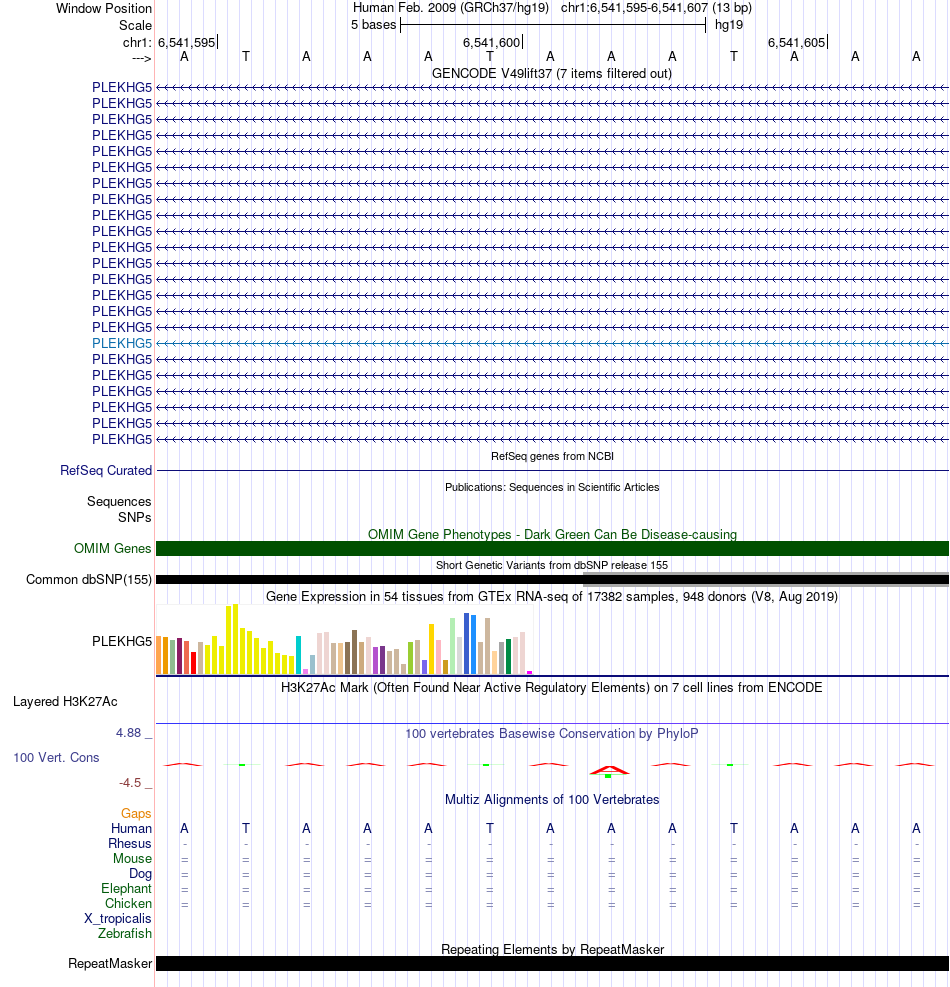Image resolution: width=950 pixels, height=987 pixels.
Task: Click the ---> sequence direction arrow label
Action: pos(142,58)
